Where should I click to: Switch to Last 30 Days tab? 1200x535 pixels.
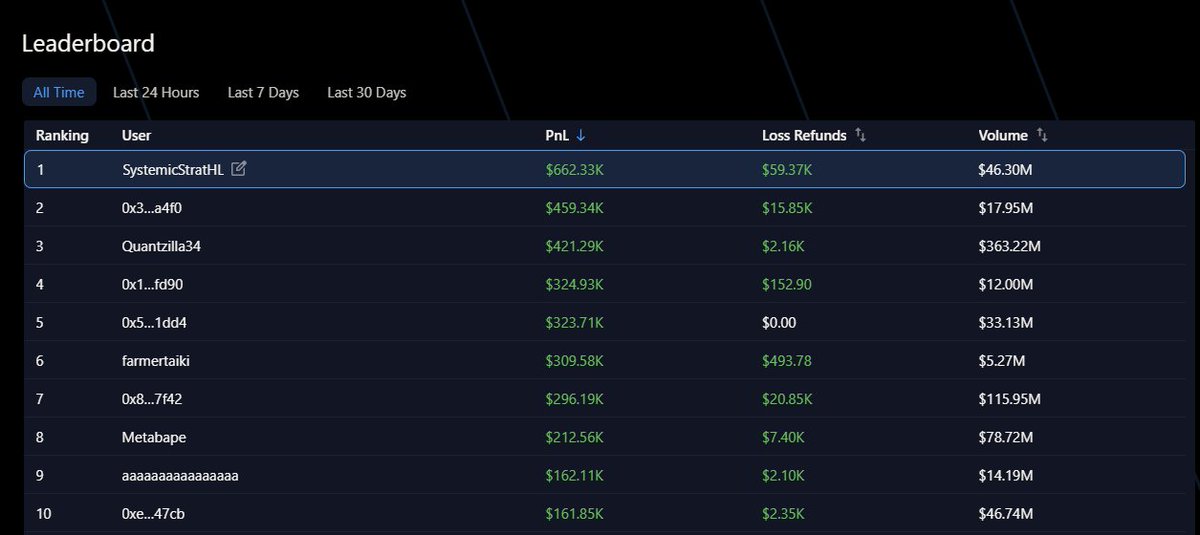[366, 92]
